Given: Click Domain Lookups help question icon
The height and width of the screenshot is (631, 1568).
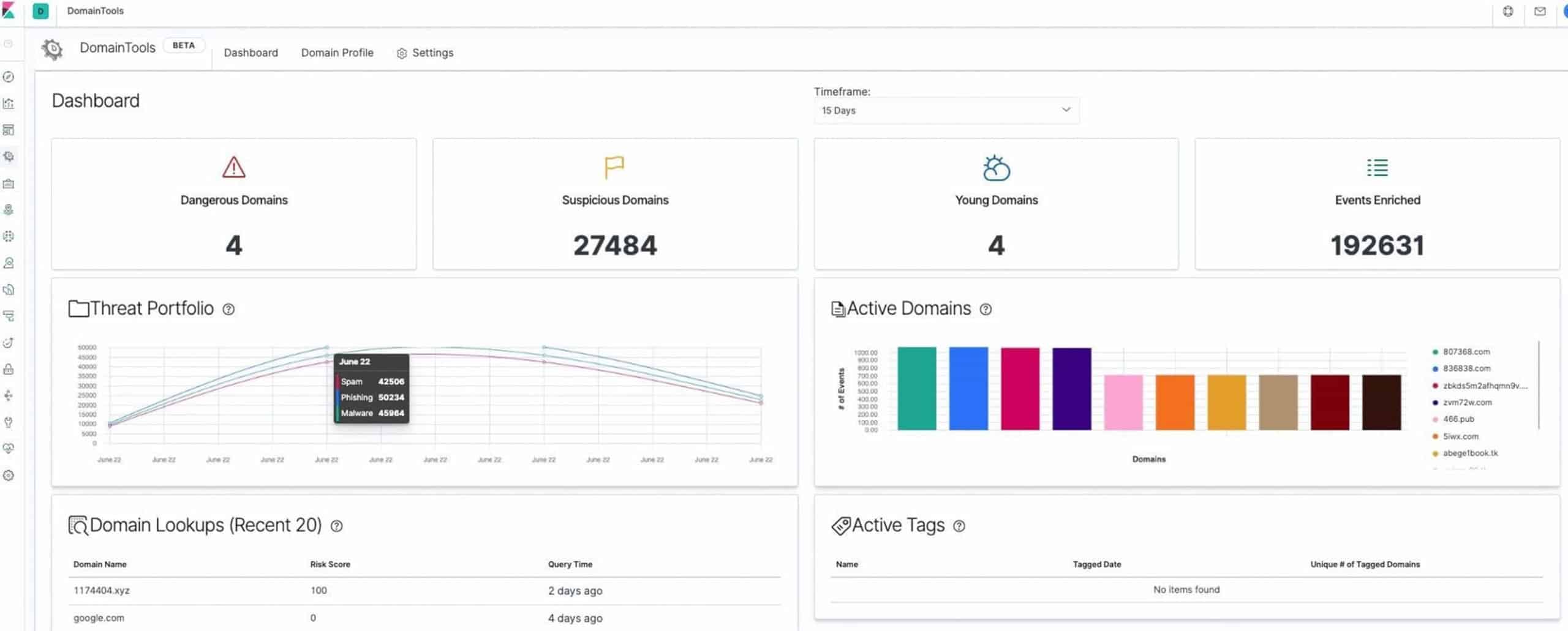Looking at the screenshot, I should coord(337,526).
